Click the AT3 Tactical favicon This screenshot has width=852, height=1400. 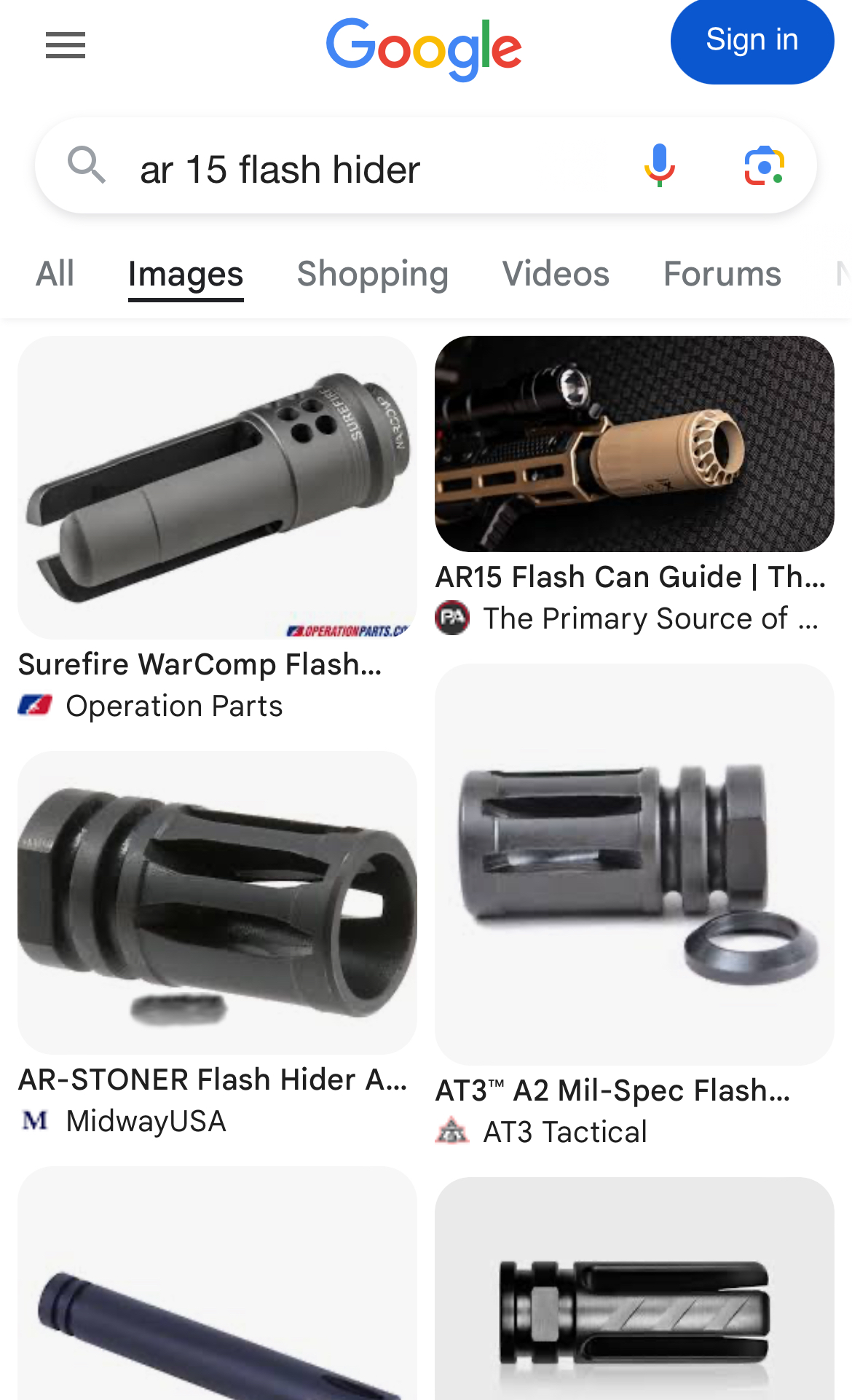452,1131
